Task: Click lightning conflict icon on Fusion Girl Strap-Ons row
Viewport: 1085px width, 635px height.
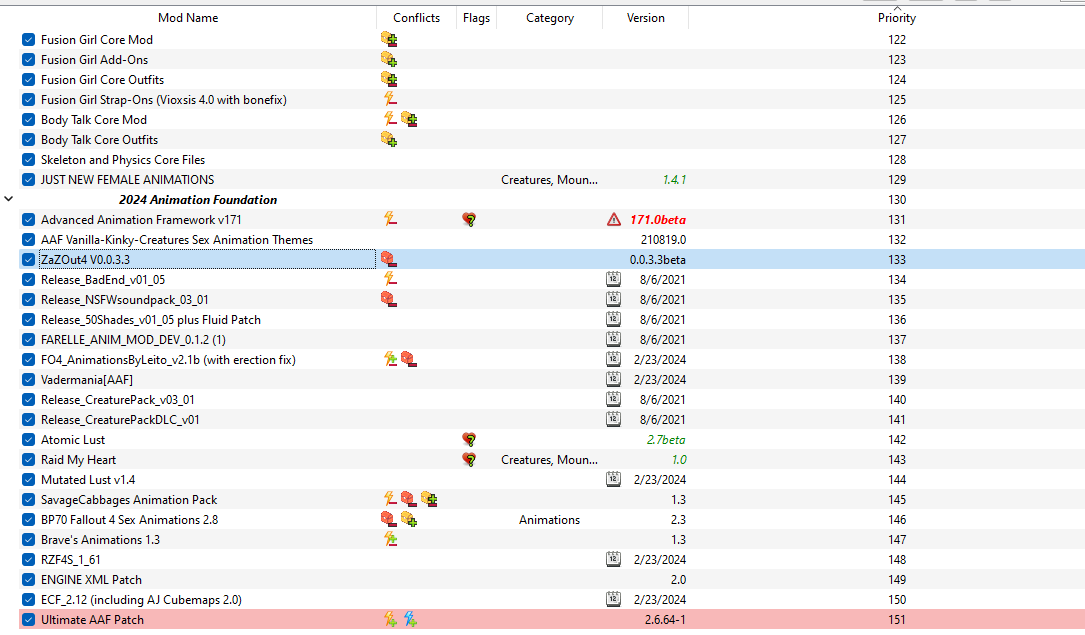Action: [x=390, y=99]
